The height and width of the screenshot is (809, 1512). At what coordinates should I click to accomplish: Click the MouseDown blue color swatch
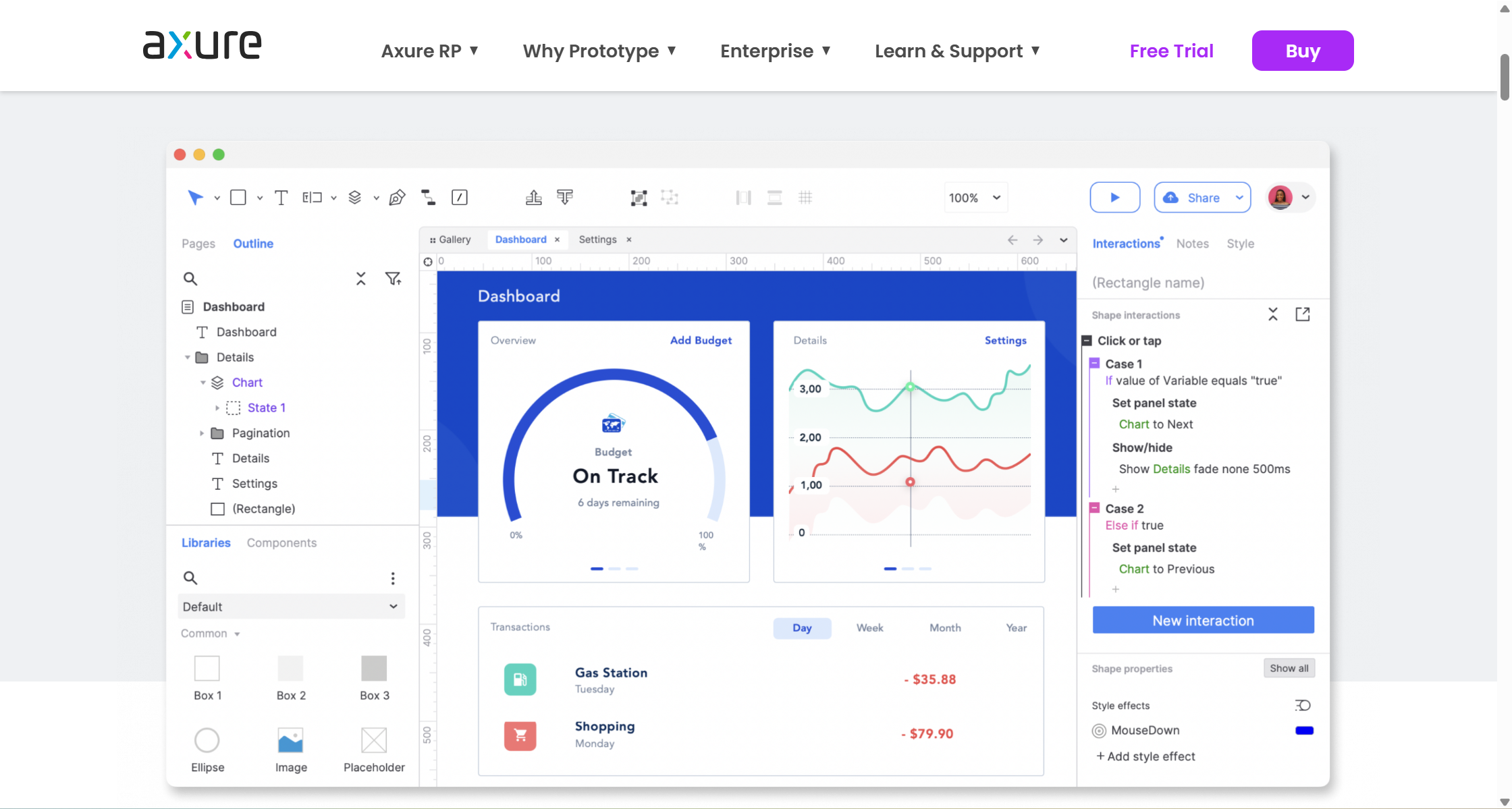coord(1304,730)
